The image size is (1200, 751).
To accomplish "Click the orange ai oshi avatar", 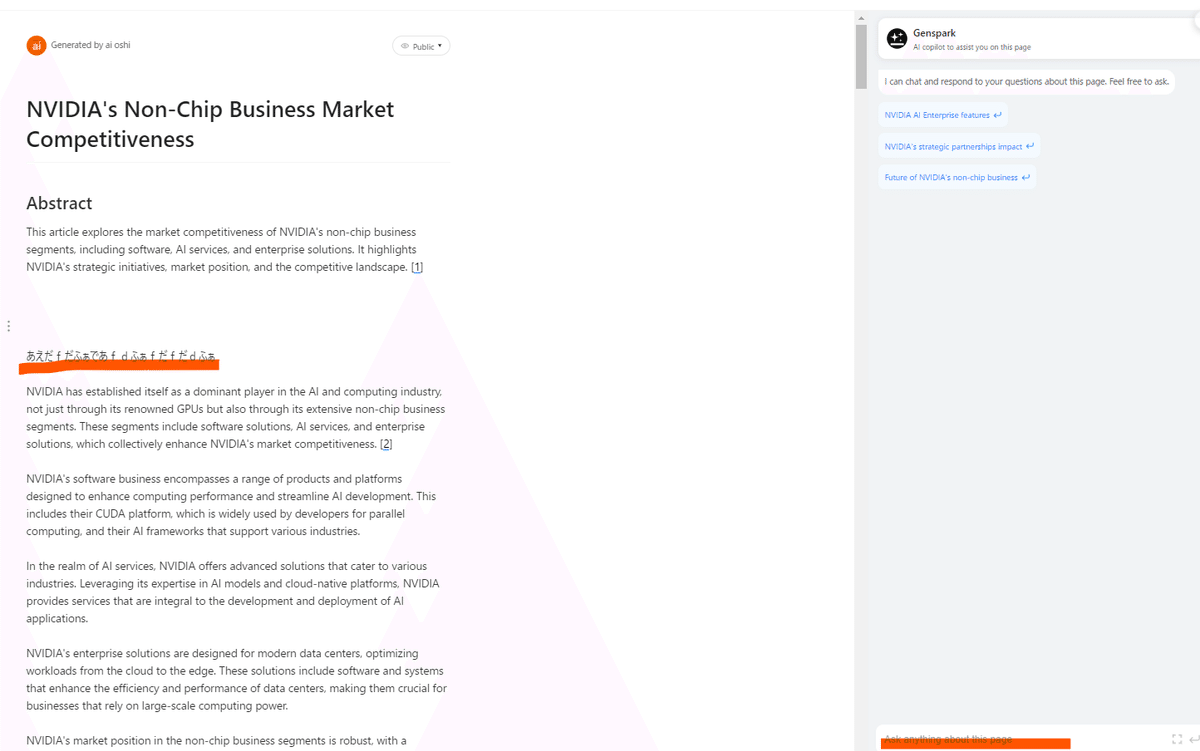I will point(36,45).
